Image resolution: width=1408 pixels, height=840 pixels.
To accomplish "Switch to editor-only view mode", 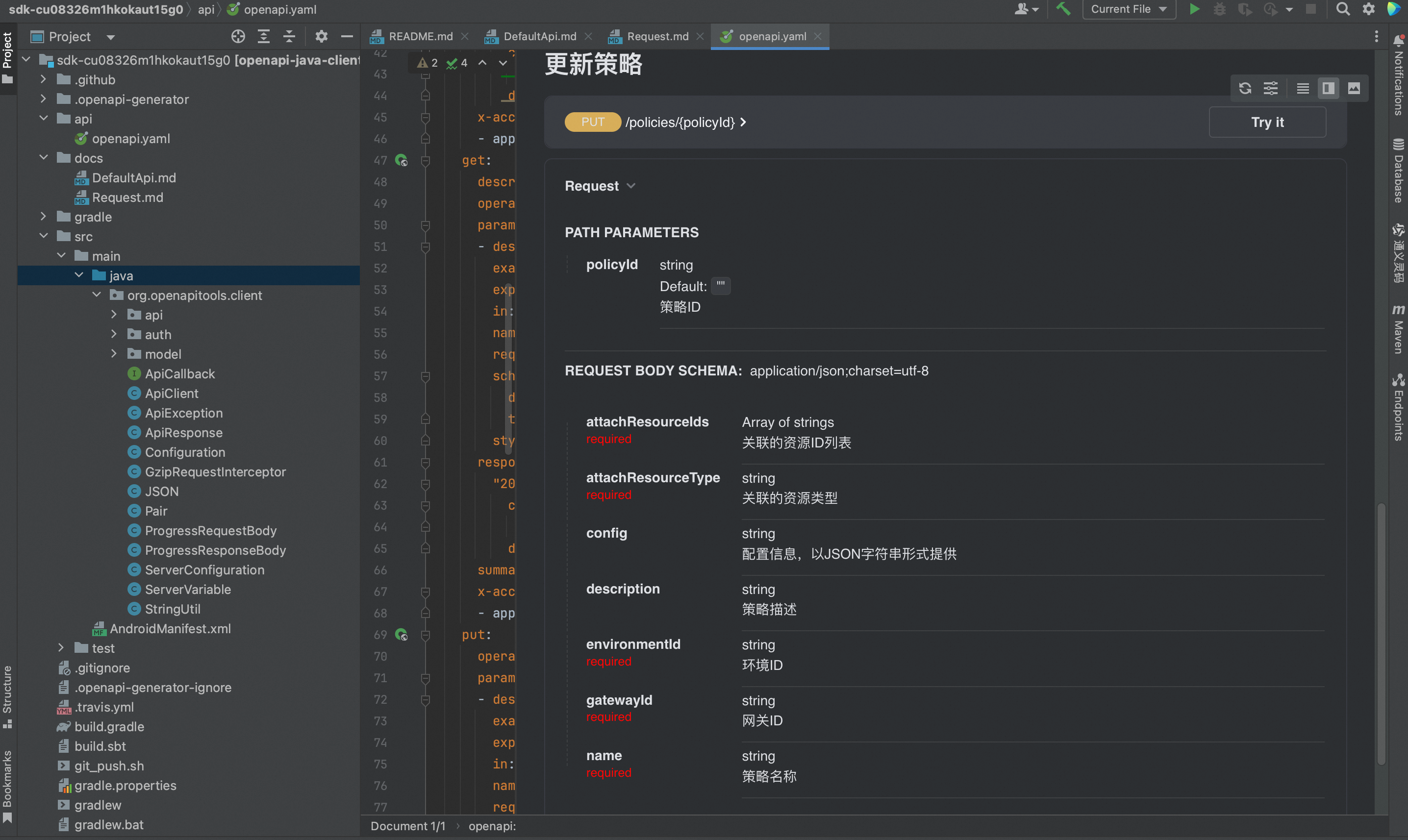I will click(x=1303, y=88).
